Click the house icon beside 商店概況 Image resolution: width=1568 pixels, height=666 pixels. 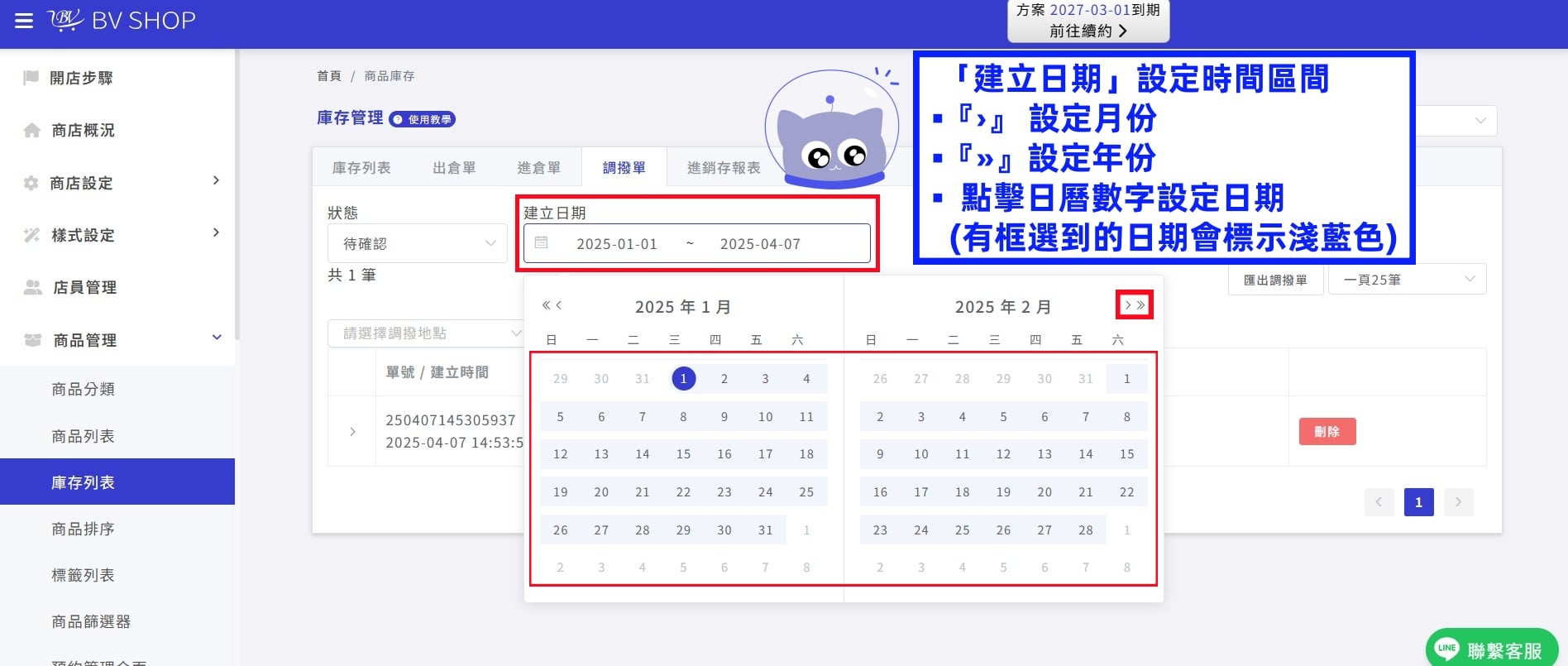31,130
